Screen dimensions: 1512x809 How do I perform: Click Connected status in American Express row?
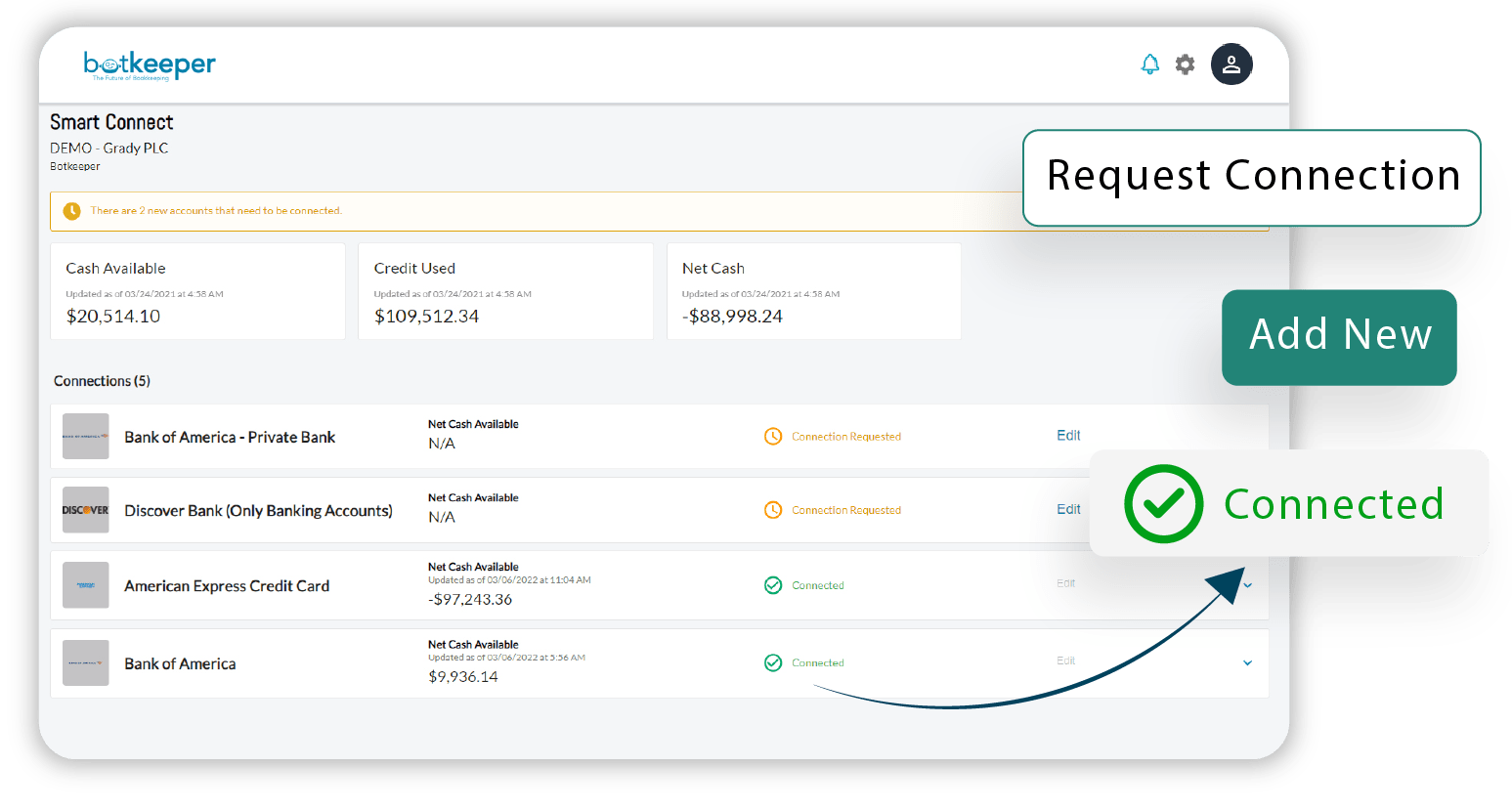[x=818, y=585]
